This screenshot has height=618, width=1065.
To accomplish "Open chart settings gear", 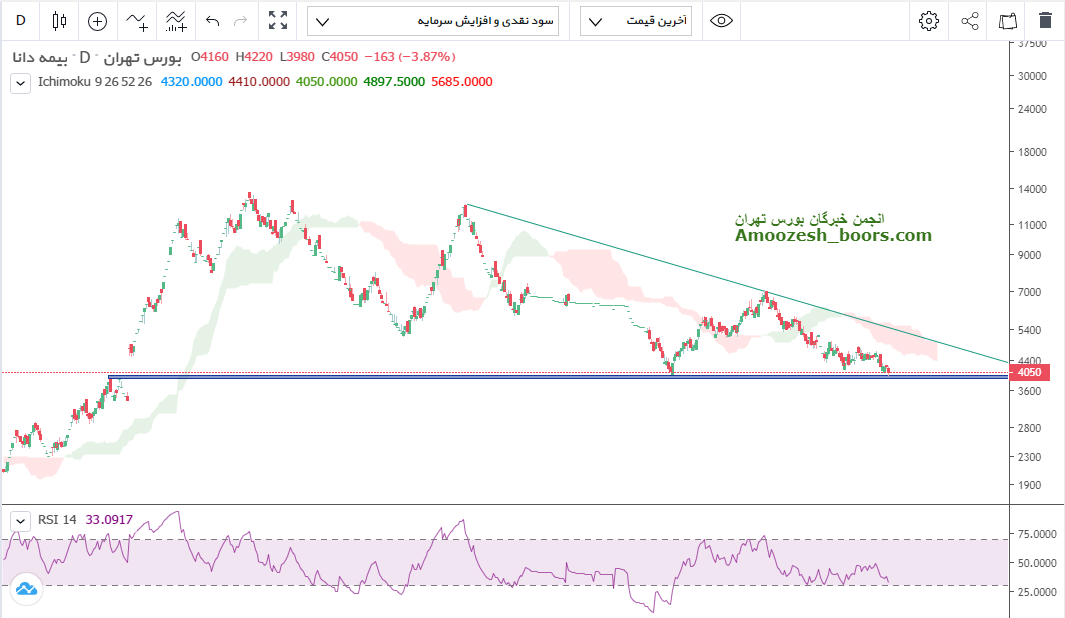I will click(x=929, y=20).
